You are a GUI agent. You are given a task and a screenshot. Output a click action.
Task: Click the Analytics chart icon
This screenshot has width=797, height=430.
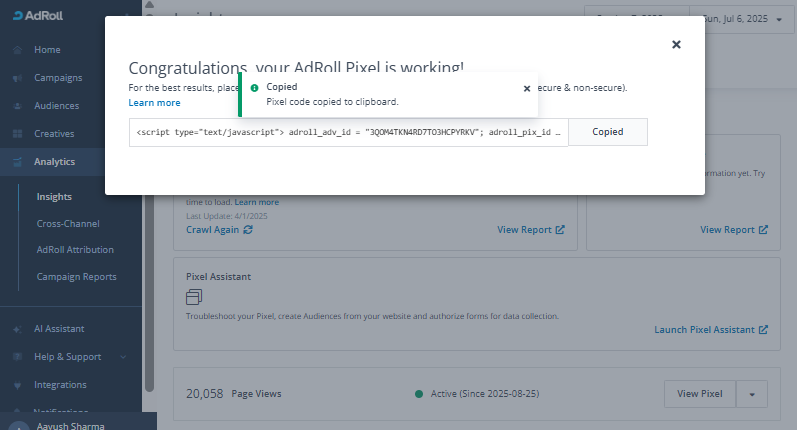(18, 162)
